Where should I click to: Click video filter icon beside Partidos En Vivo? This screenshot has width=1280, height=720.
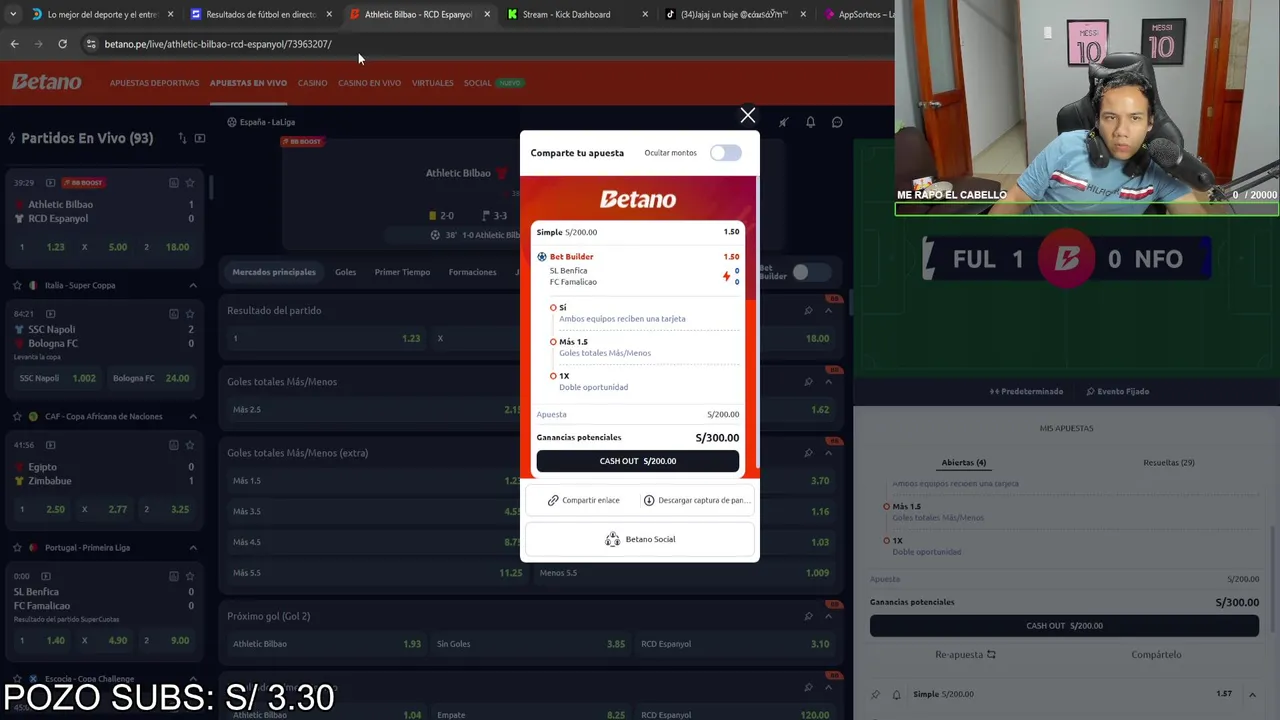pos(200,138)
